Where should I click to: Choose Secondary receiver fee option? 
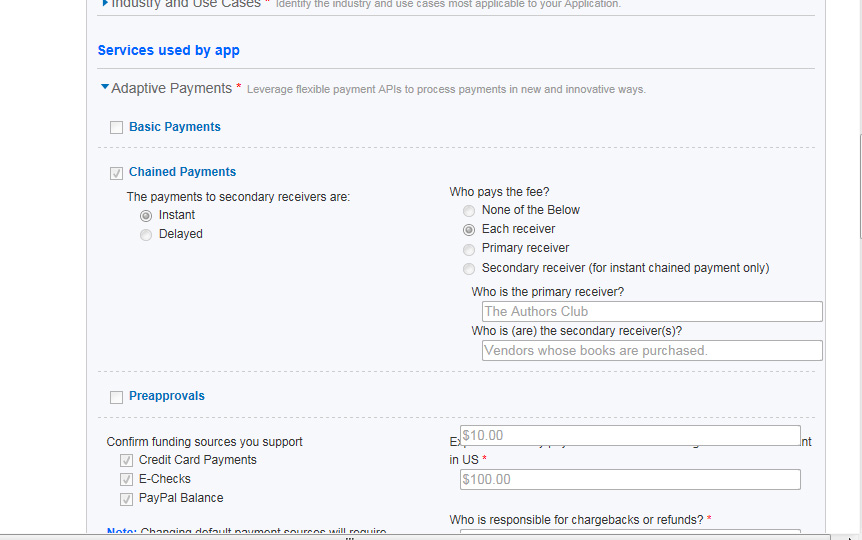(469, 269)
